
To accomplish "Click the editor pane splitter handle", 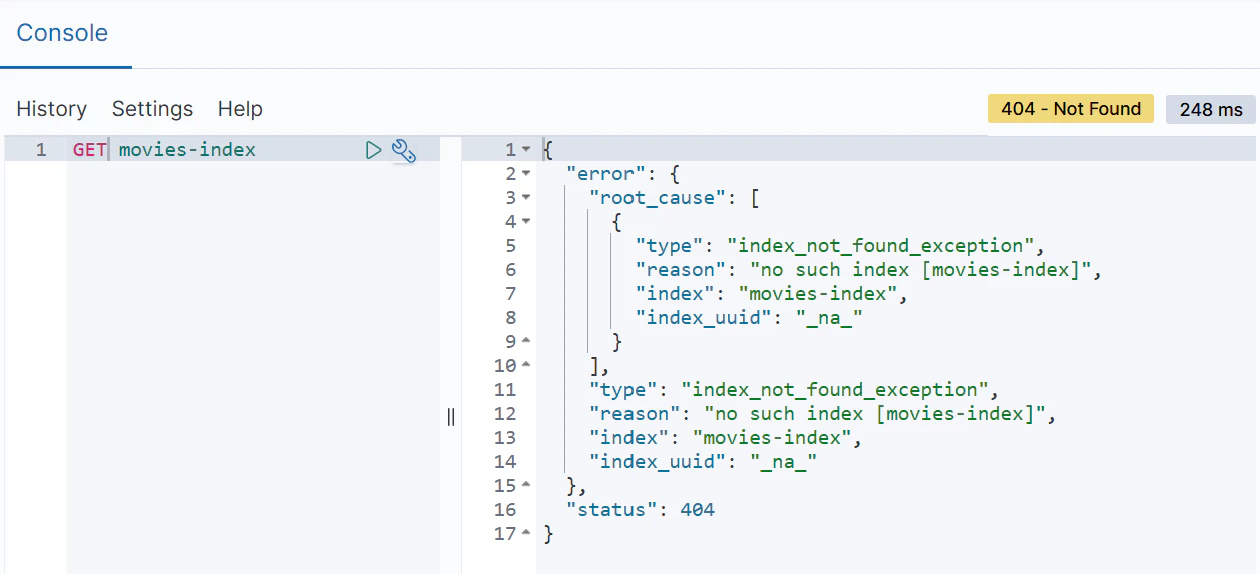I will pos(451,417).
